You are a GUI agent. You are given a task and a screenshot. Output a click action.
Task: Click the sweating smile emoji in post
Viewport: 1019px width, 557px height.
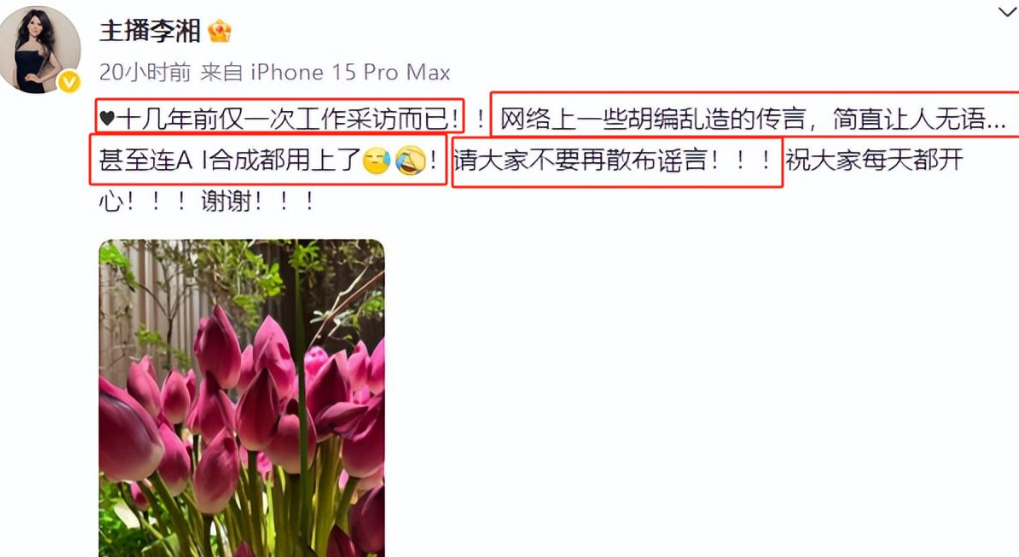coord(377,161)
